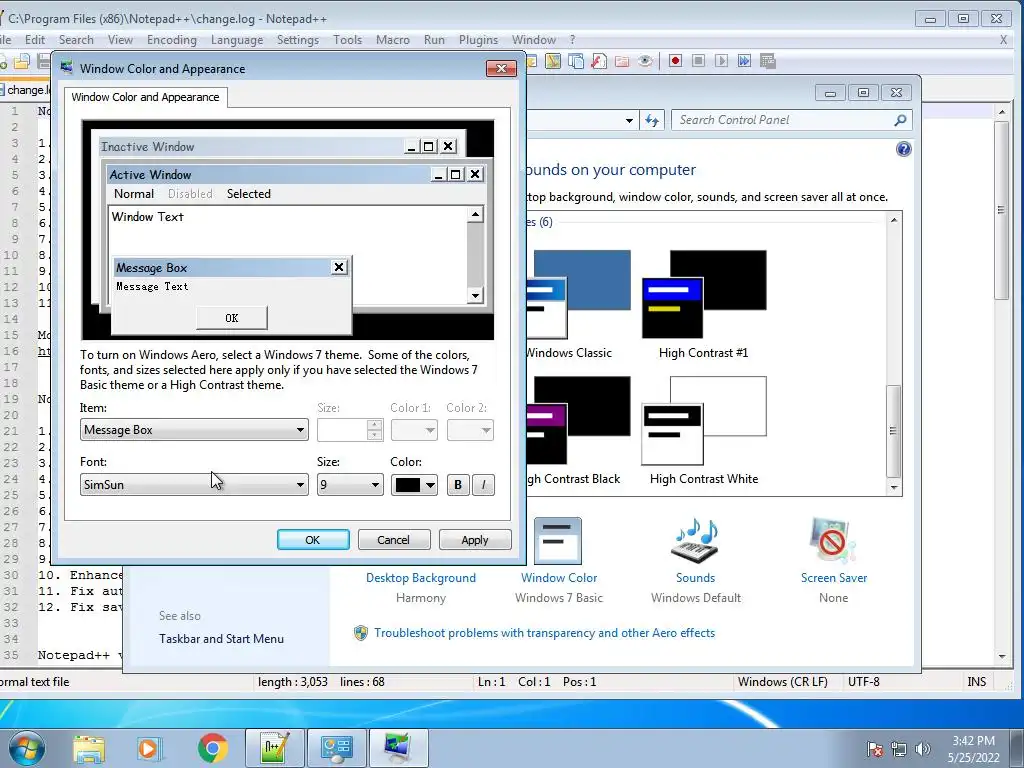Click the theme list scrollbar down arrow
Image resolution: width=1024 pixels, height=768 pixels.
(893, 487)
